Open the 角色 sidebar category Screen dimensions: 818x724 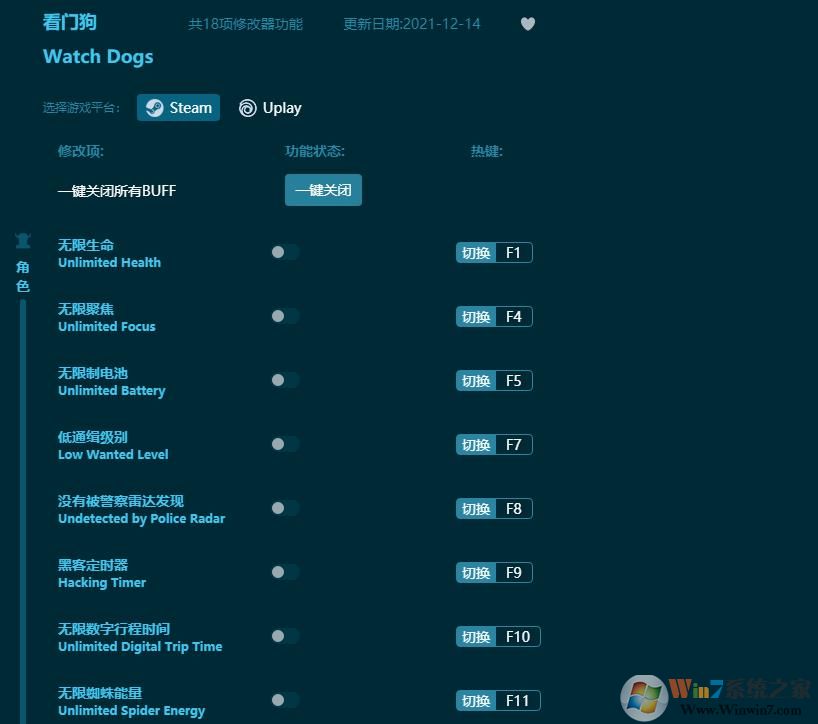click(23, 277)
